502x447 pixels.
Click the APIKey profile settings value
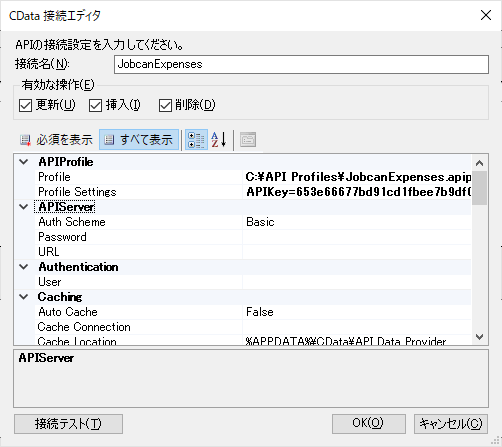point(359,192)
